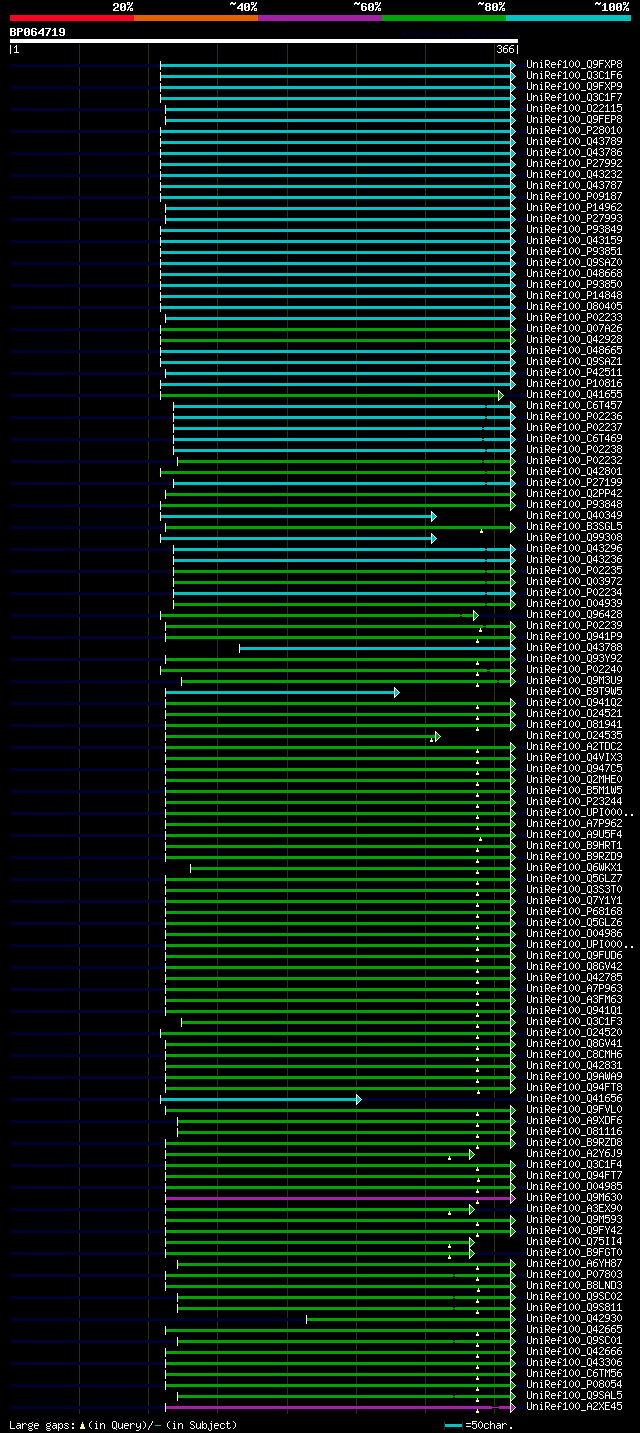Click the short cyan bar for UniRef100_Q41656
The image size is (640, 1433).
[260, 1099]
